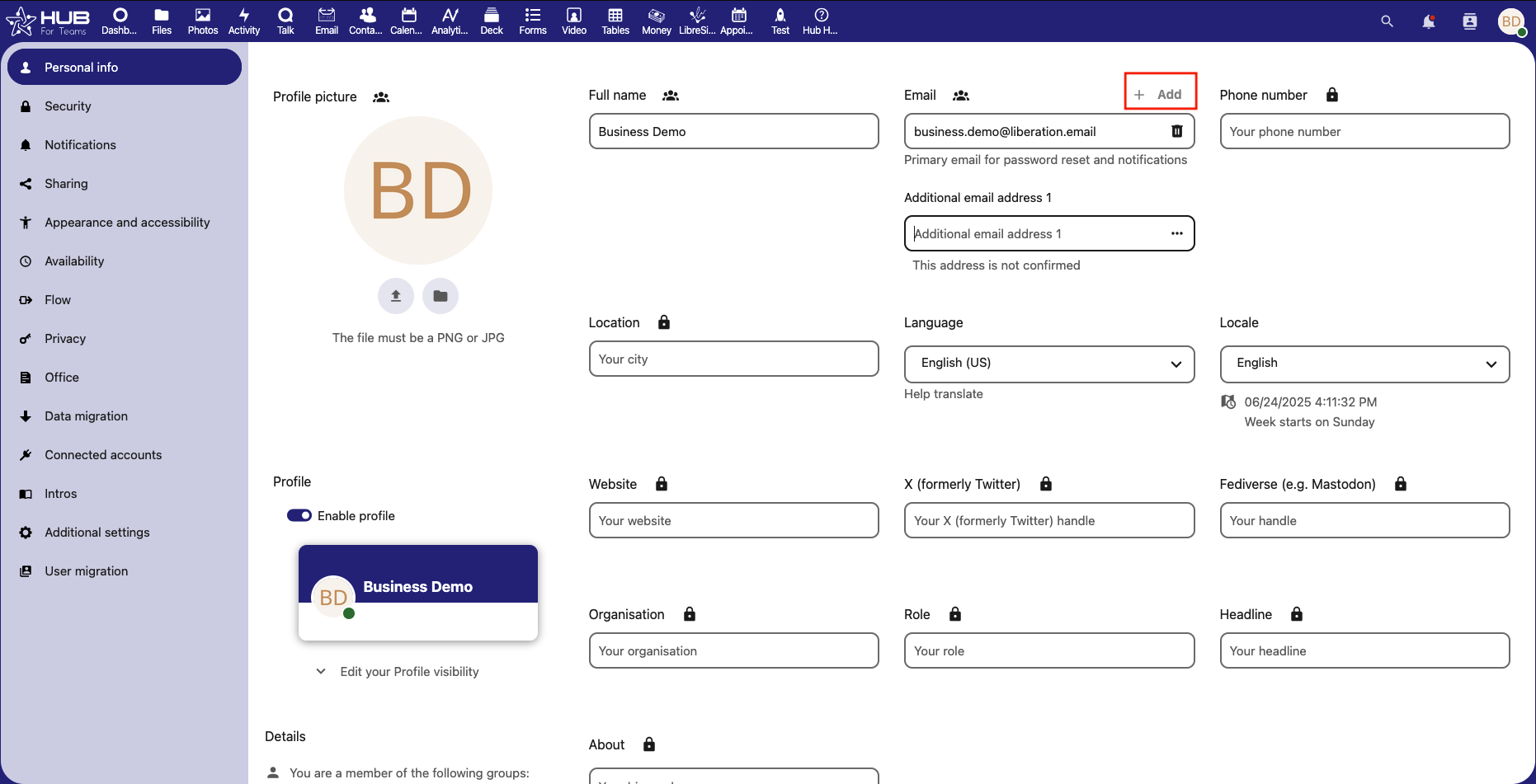Viewport: 1536px width, 784px height.
Task: Open Security settings section
Action: [x=68, y=106]
